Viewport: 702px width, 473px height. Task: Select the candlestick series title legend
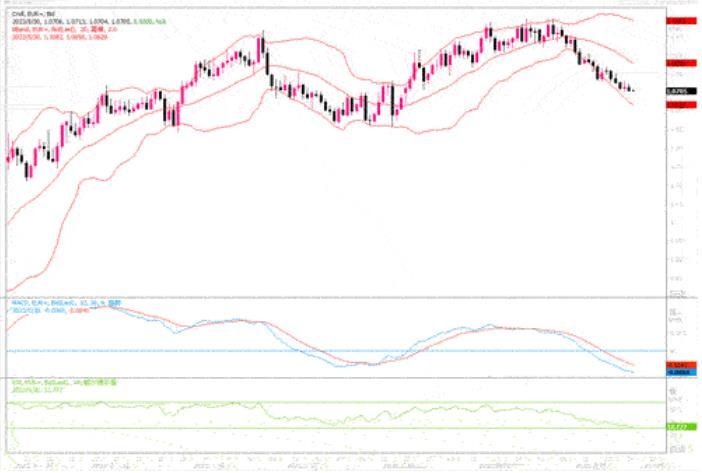coord(33,14)
